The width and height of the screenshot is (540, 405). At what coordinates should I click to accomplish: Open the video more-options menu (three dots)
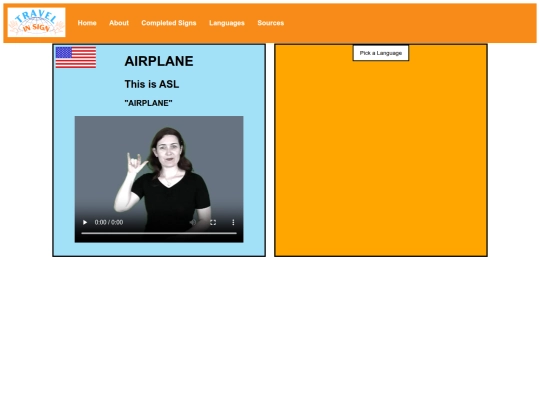pyautogui.click(x=233, y=222)
